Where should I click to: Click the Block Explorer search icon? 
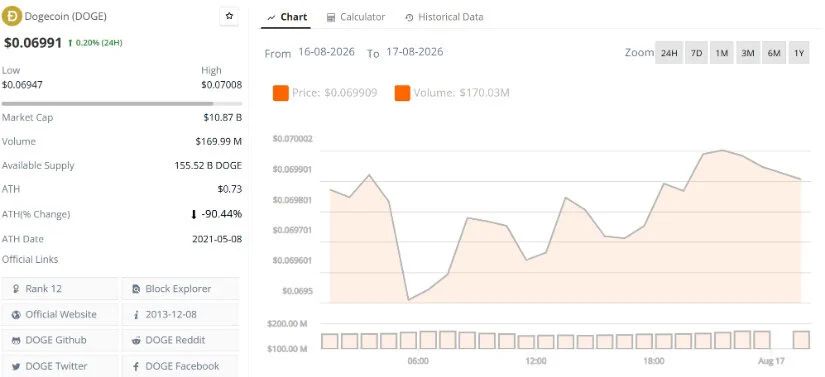tap(137, 289)
